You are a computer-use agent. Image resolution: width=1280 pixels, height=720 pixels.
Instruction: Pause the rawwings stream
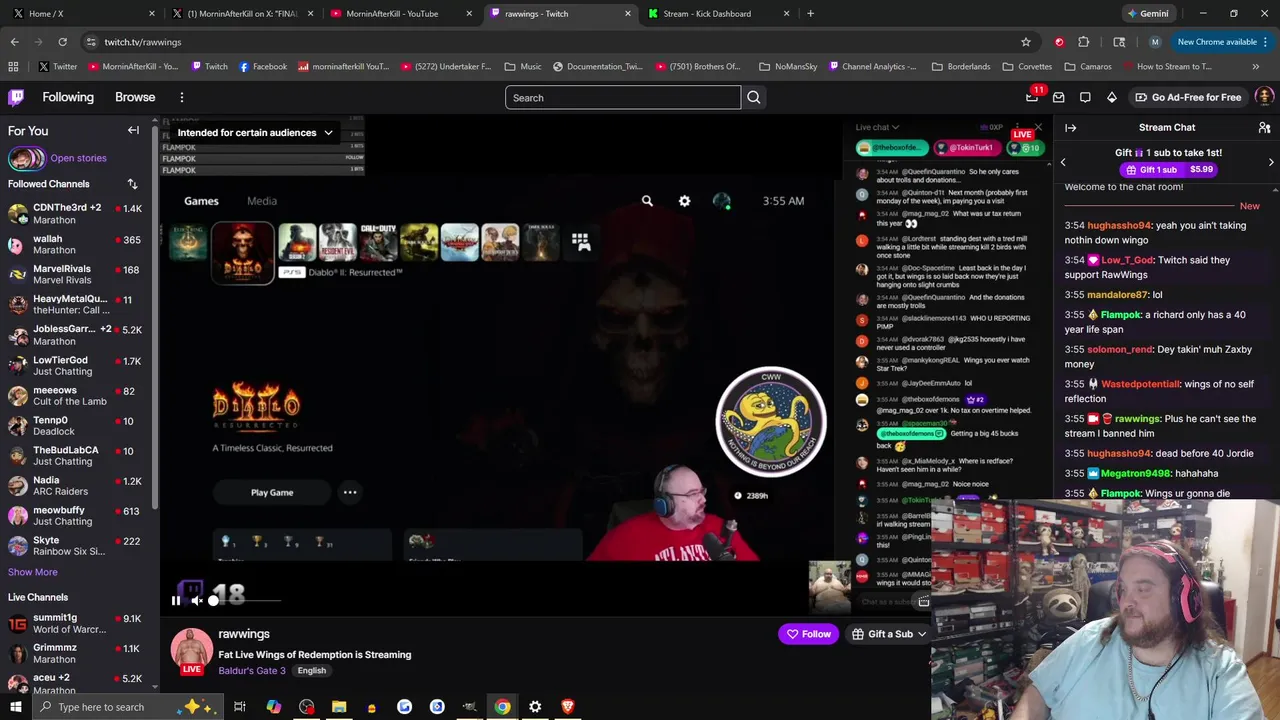pos(176,601)
